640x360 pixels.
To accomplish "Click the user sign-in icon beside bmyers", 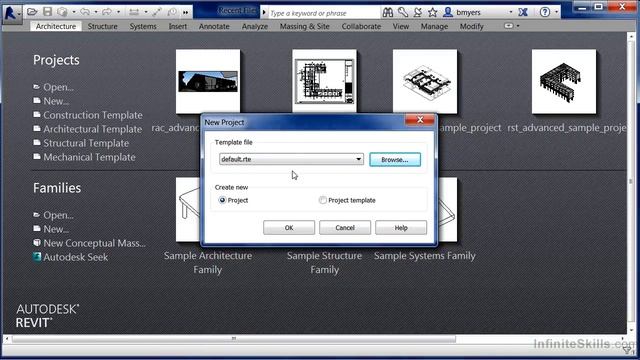I will click(x=448, y=12).
